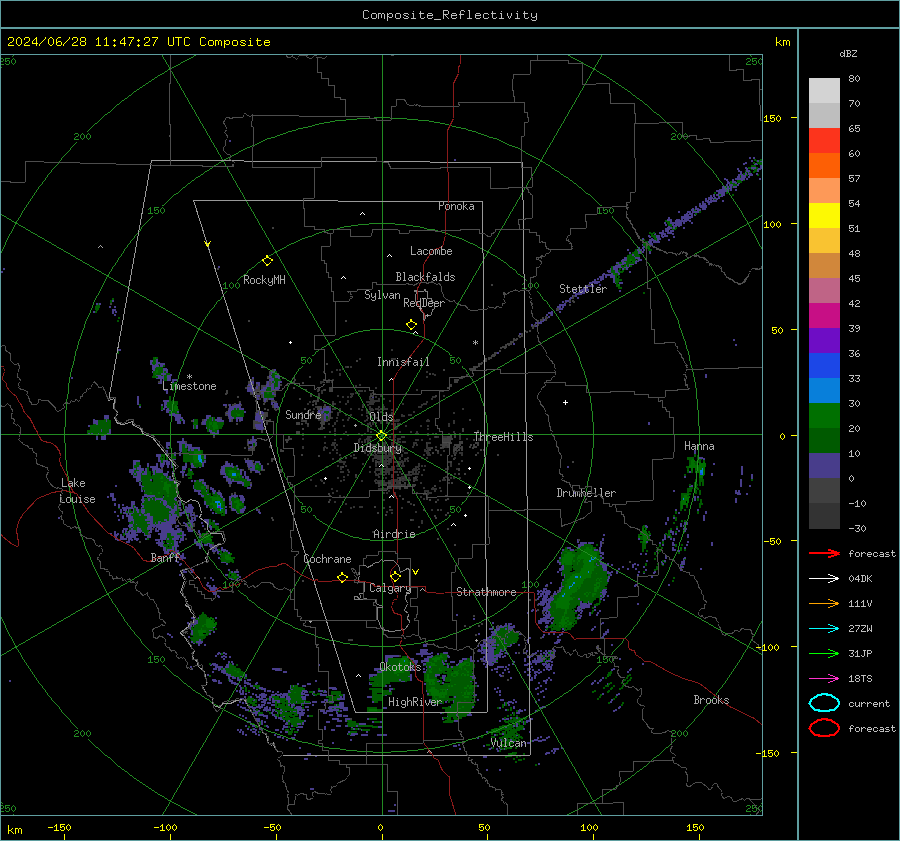900x841 pixels.
Task: Click the yellow radar-site diamond at Didsbury
Action: [x=381, y=436]
